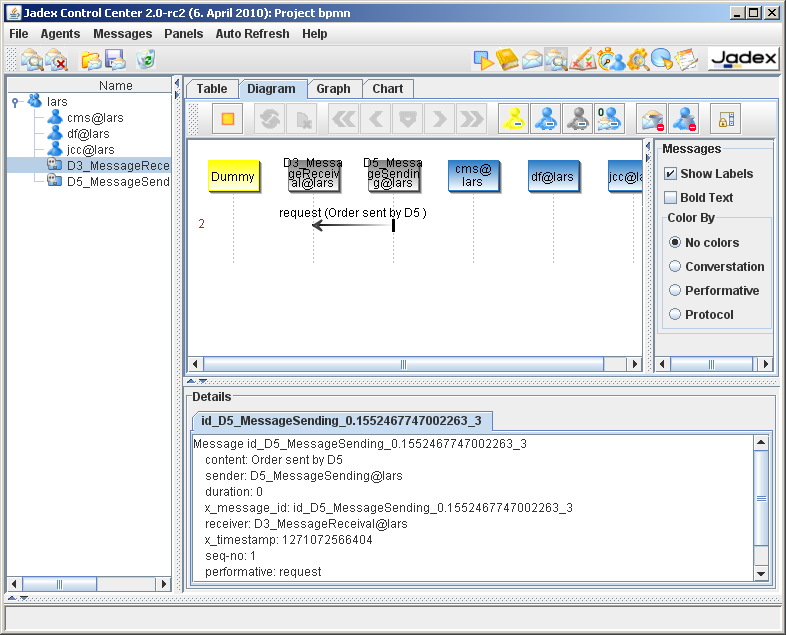
Task: Open the Starter plugin with play icon
Action: click(484, 60)
